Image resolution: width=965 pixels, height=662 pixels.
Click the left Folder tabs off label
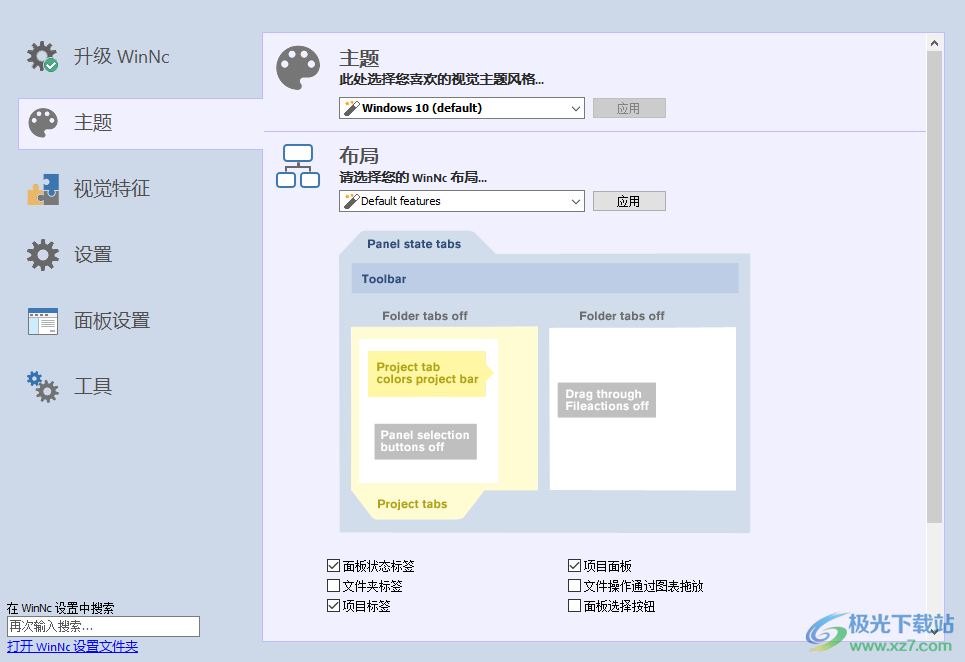click(425, 316)
